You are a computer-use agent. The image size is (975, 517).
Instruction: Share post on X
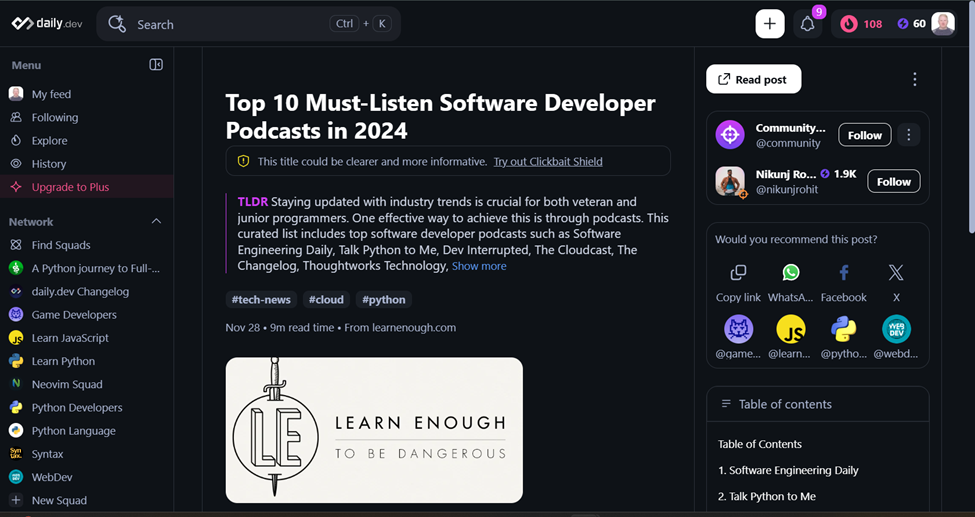click(896, 283)
